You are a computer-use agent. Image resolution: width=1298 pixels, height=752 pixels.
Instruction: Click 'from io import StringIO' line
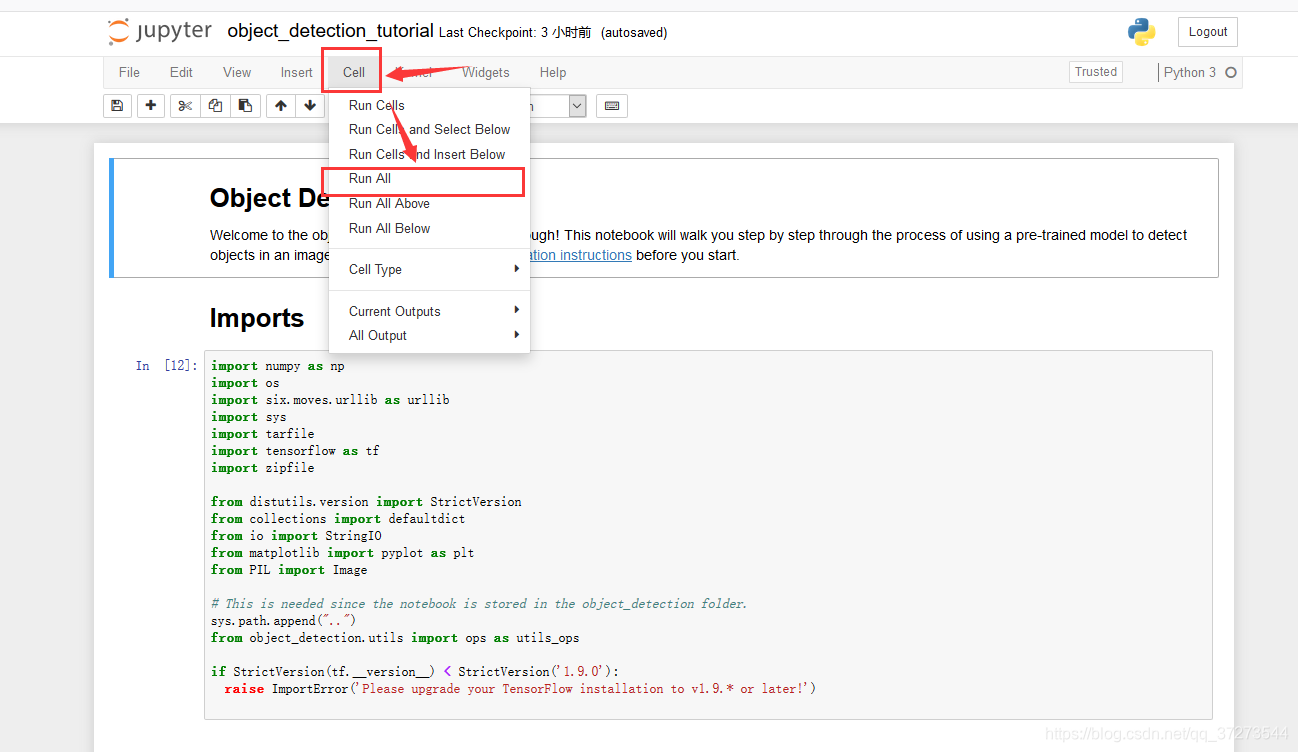[x=296, y=536]
